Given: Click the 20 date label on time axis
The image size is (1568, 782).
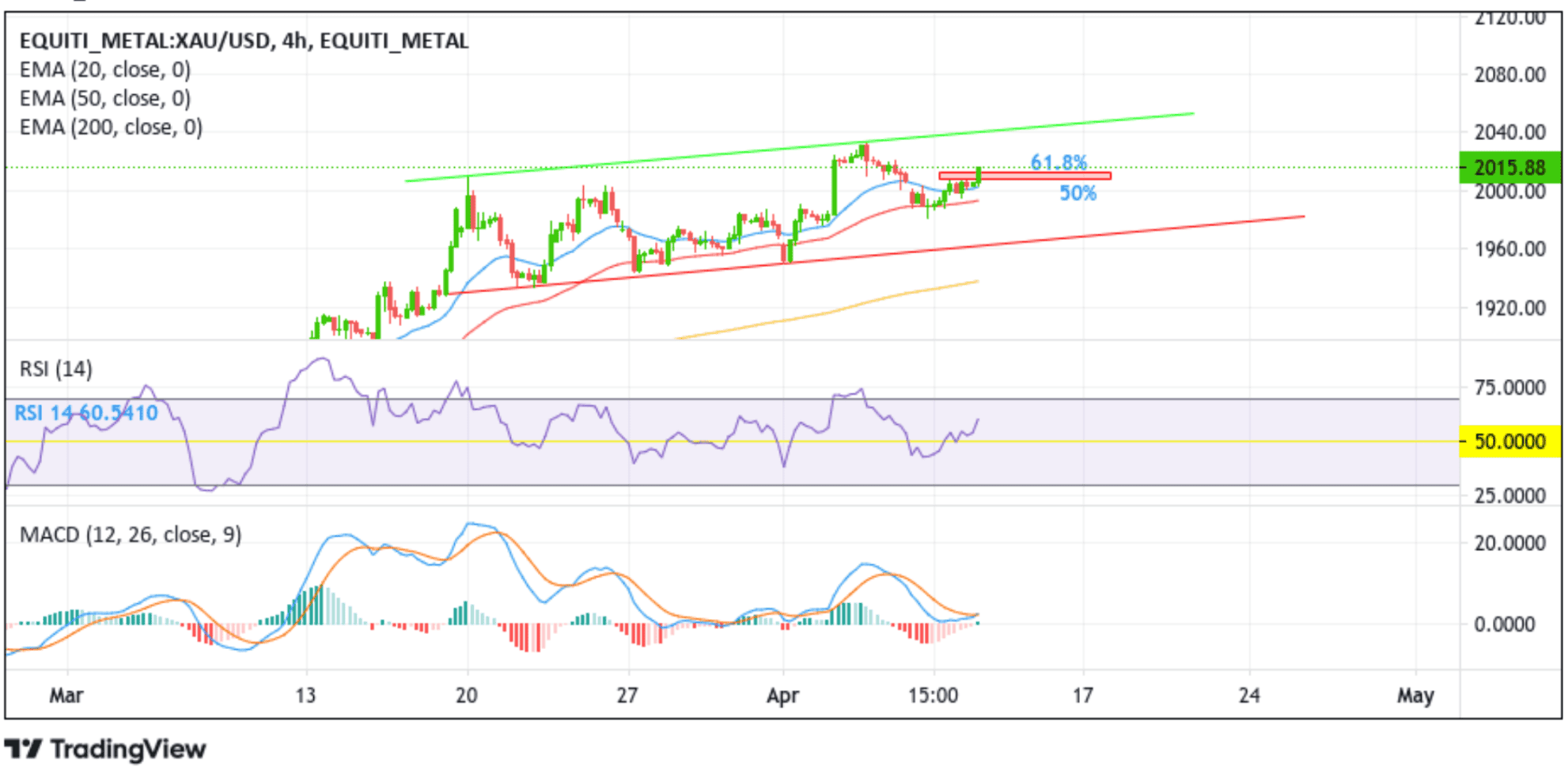Looking at the screenshot, I should [x=466, y=695].
